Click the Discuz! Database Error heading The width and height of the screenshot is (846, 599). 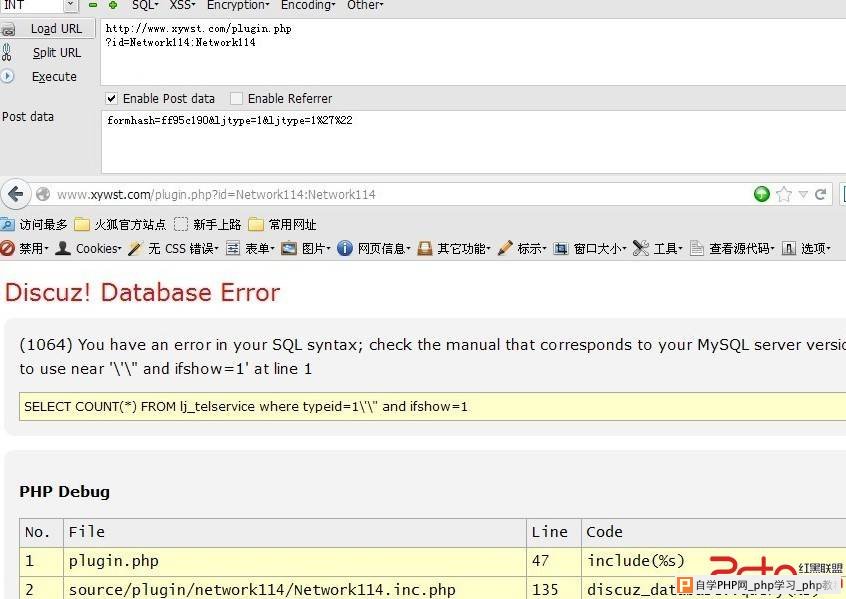142,292
